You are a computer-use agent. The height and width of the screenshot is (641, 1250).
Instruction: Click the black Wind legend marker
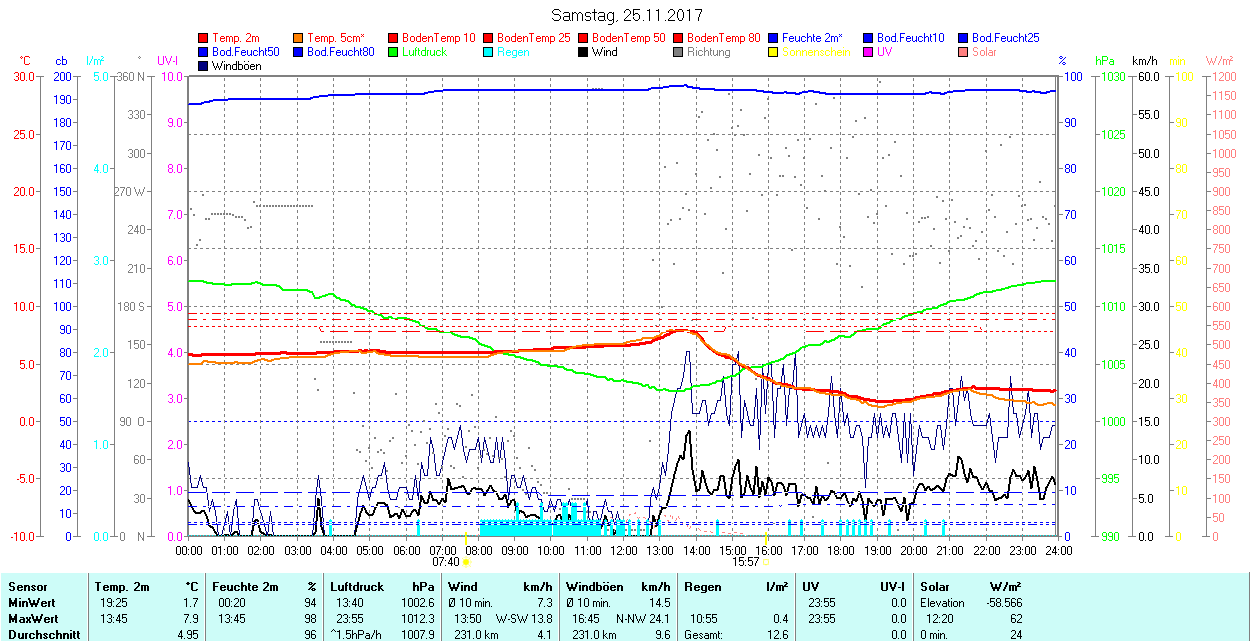tap(584, 52)
